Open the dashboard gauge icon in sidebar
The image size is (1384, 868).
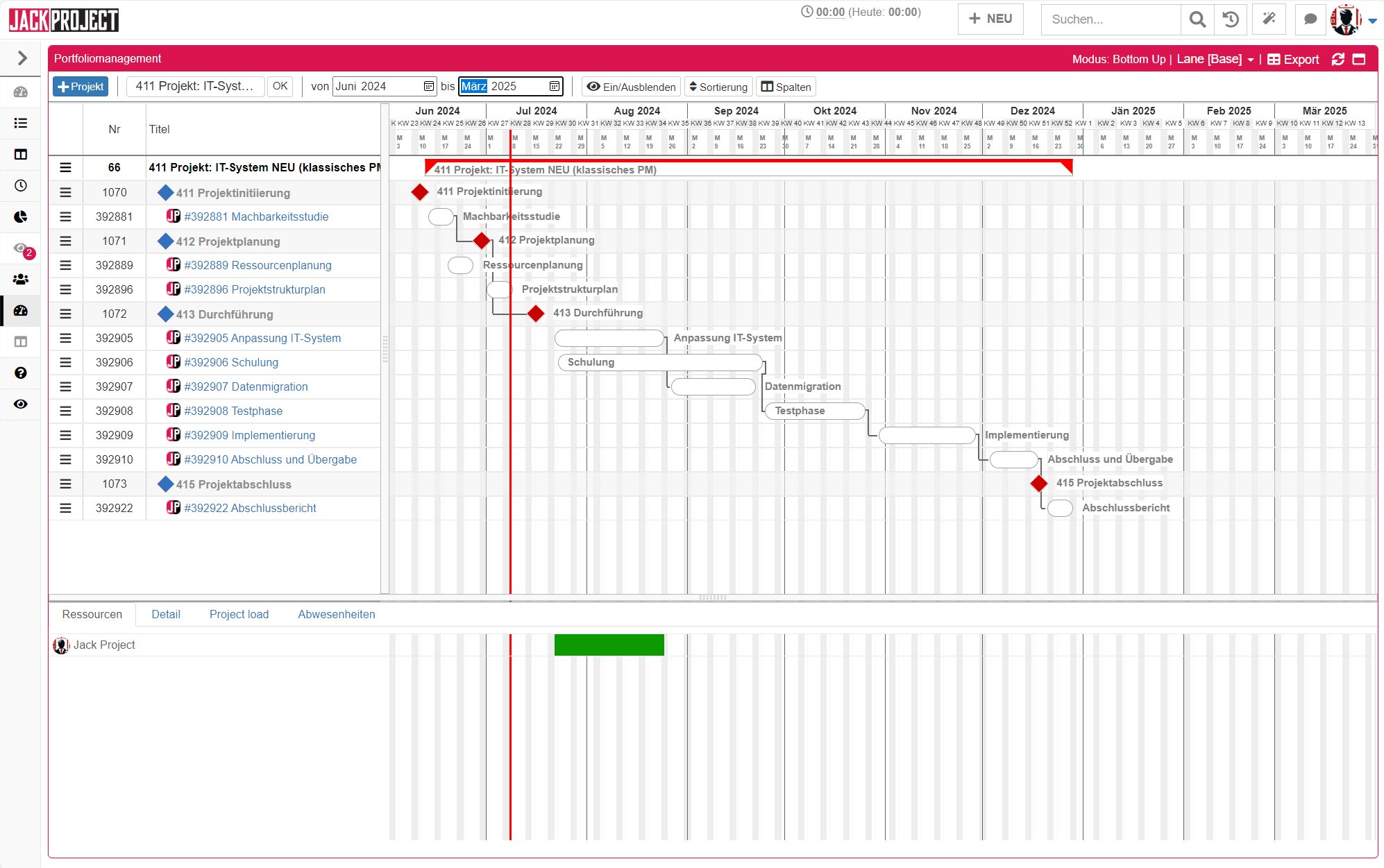21,92
